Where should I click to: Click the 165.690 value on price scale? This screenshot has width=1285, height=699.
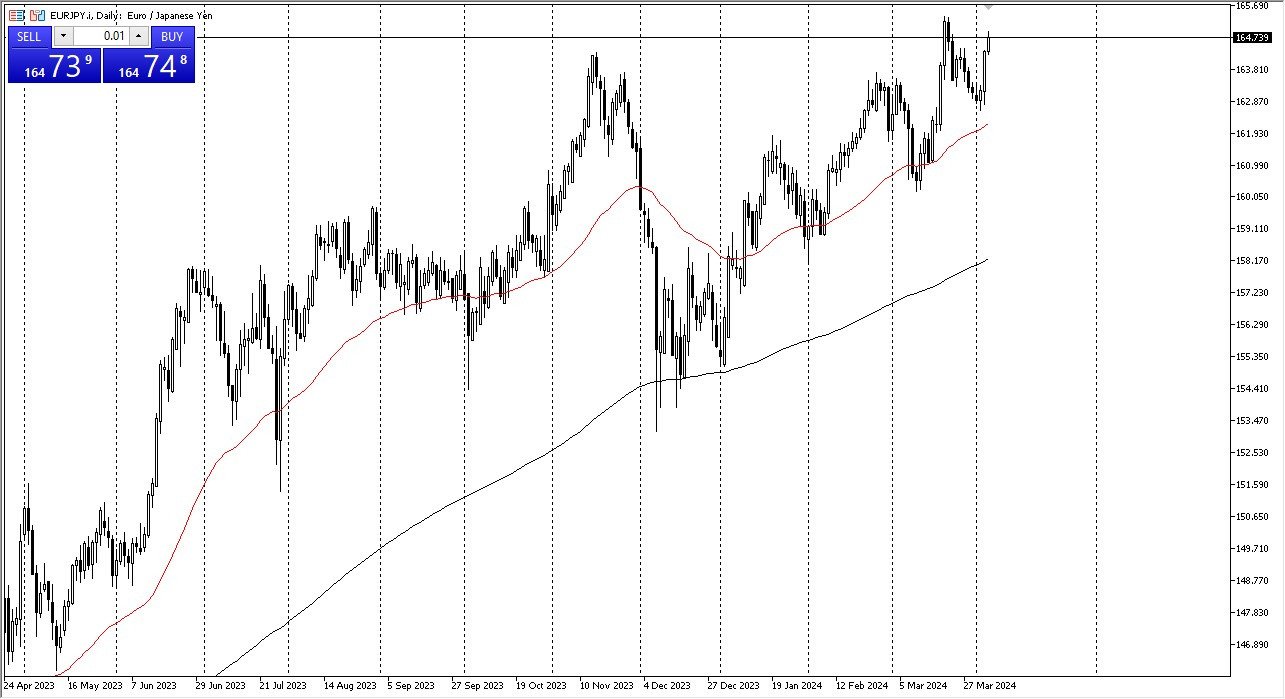click(1251, 7)
